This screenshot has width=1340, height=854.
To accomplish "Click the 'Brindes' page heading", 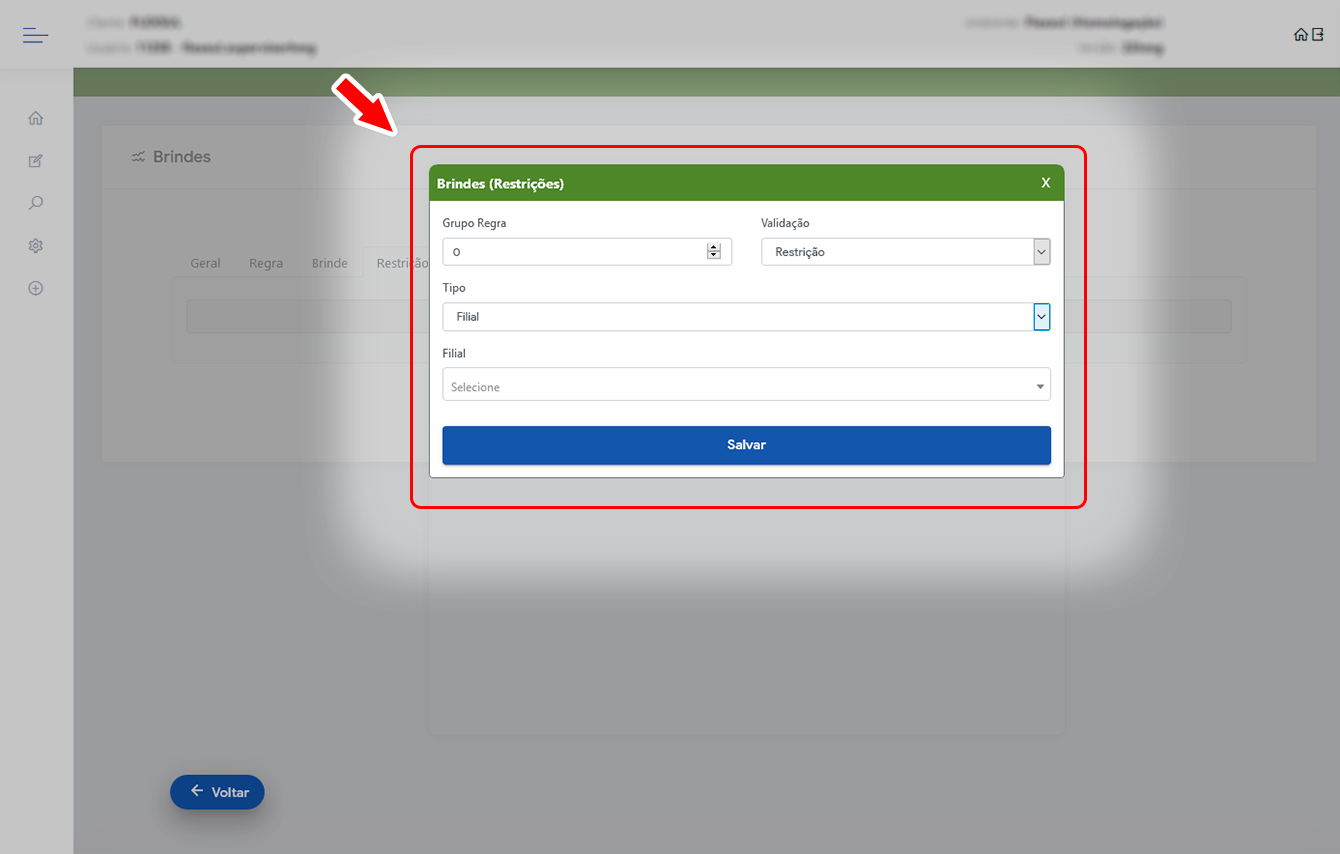I will pyautogui.click(x=182, y=157).
